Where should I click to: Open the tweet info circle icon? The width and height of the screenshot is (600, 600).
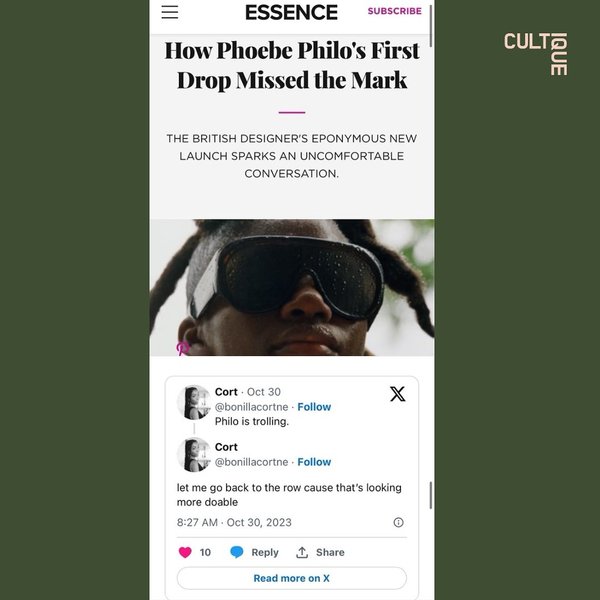click(398, 522)
